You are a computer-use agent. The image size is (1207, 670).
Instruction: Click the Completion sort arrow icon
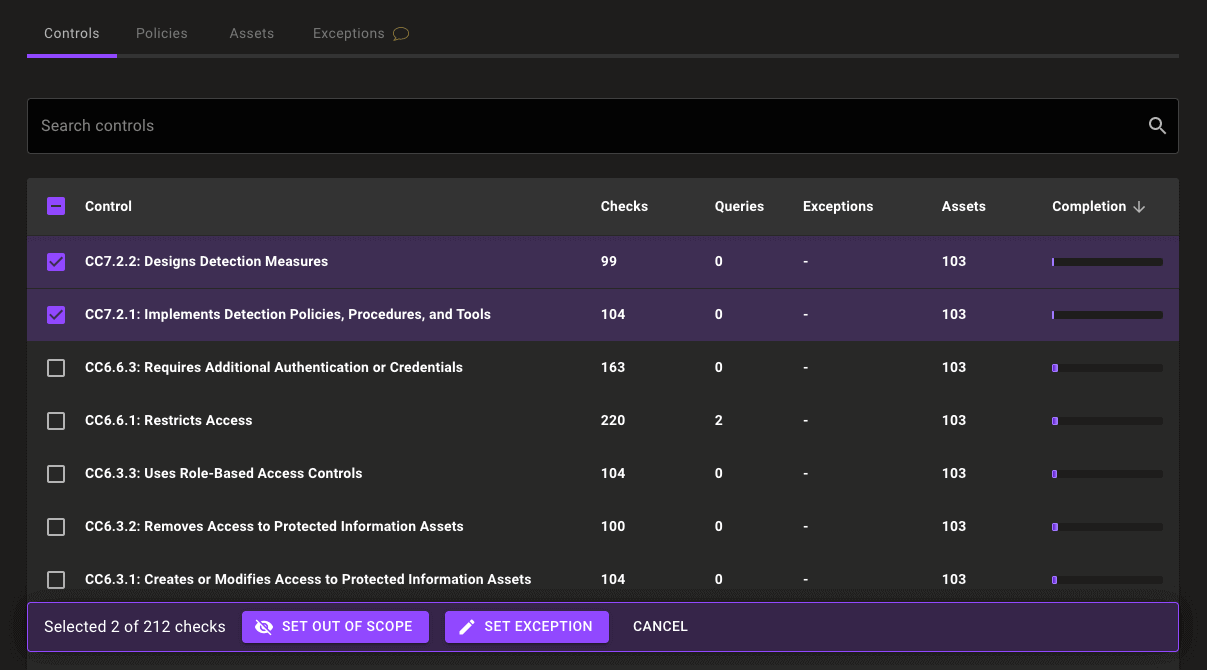[1139, 207]
